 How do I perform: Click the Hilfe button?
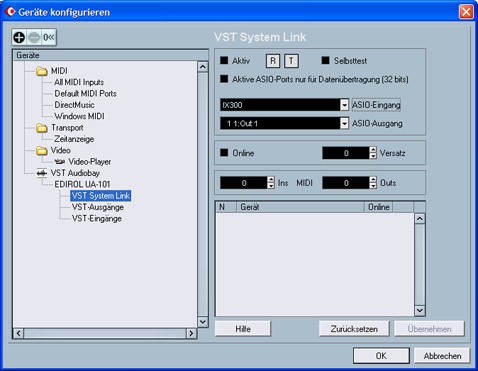243,329
